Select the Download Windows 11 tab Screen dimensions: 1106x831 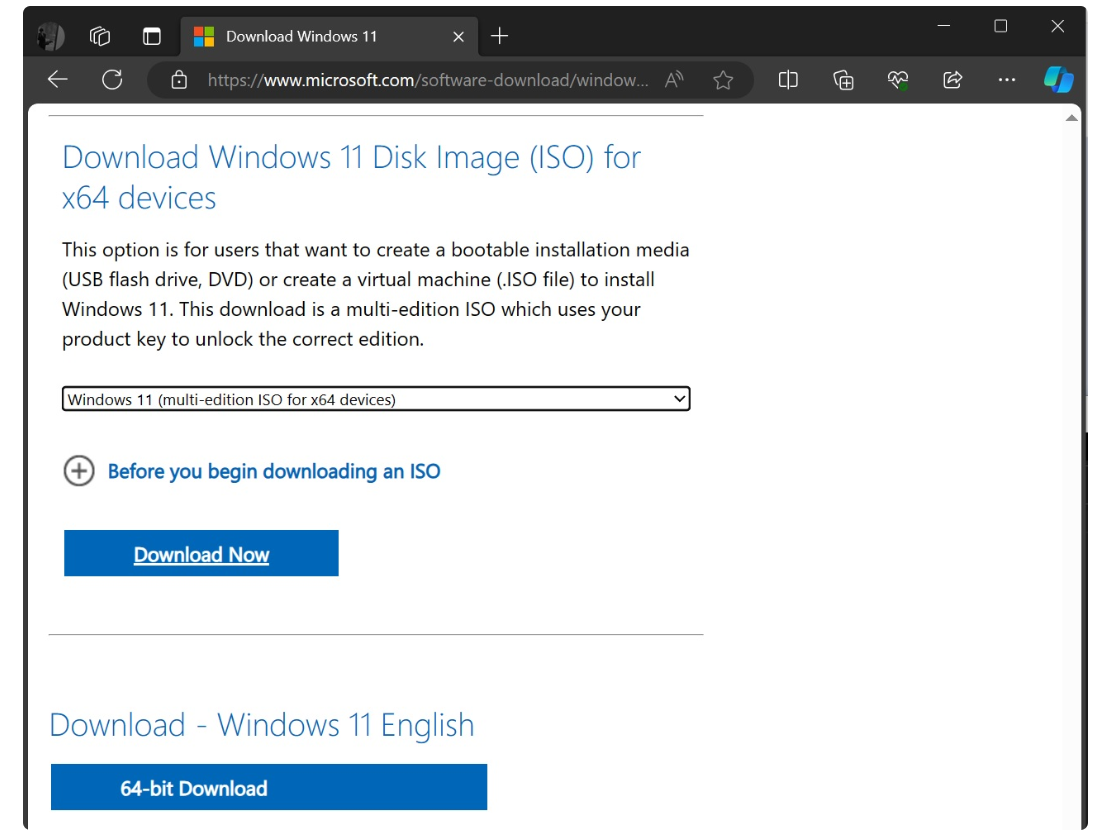click(329, 37)
